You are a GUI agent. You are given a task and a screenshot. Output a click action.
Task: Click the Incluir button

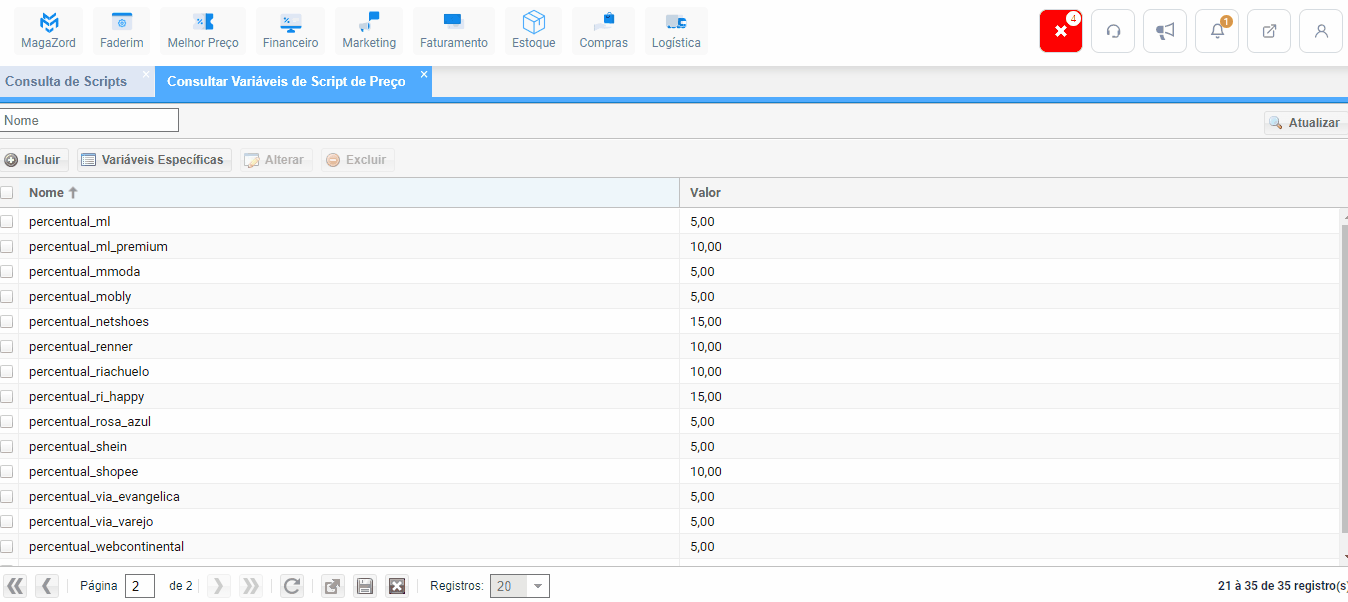tap(34, 160)
